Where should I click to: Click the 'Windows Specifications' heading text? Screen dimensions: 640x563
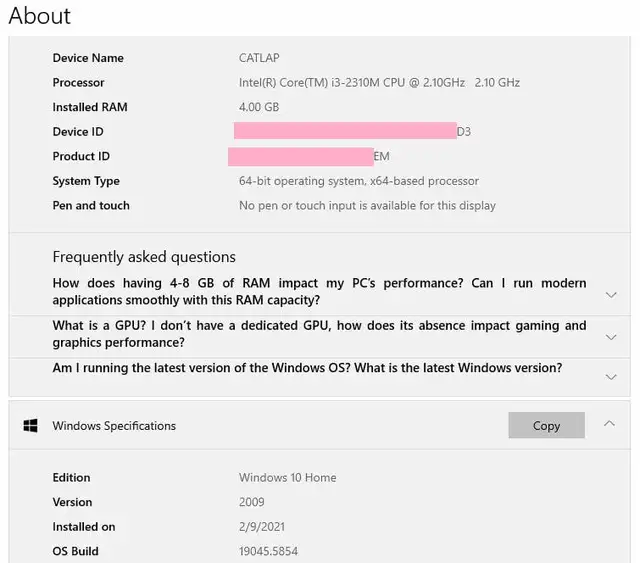[x=114, y=426]
